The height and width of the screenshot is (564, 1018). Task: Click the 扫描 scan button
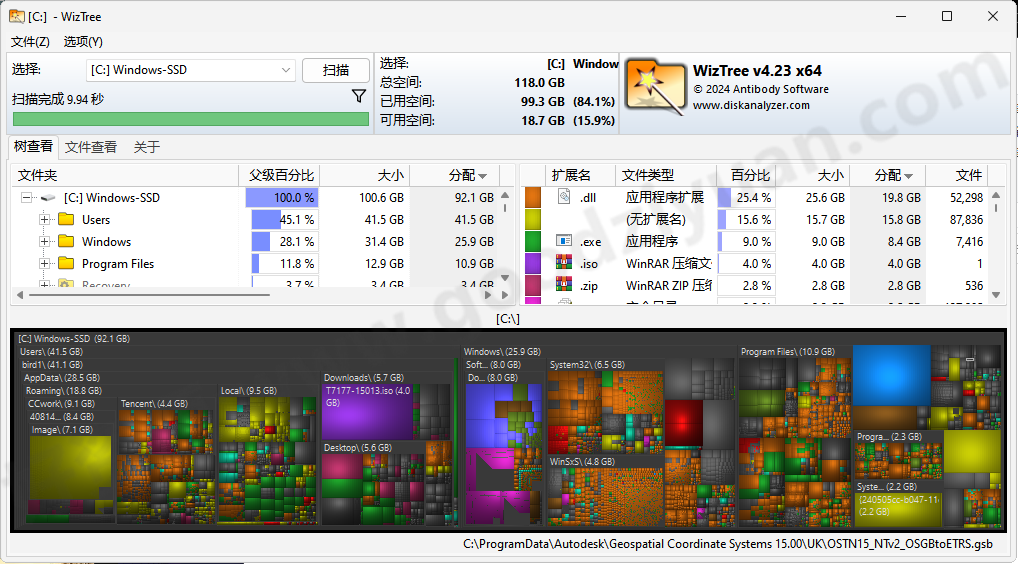pos(336,70)
